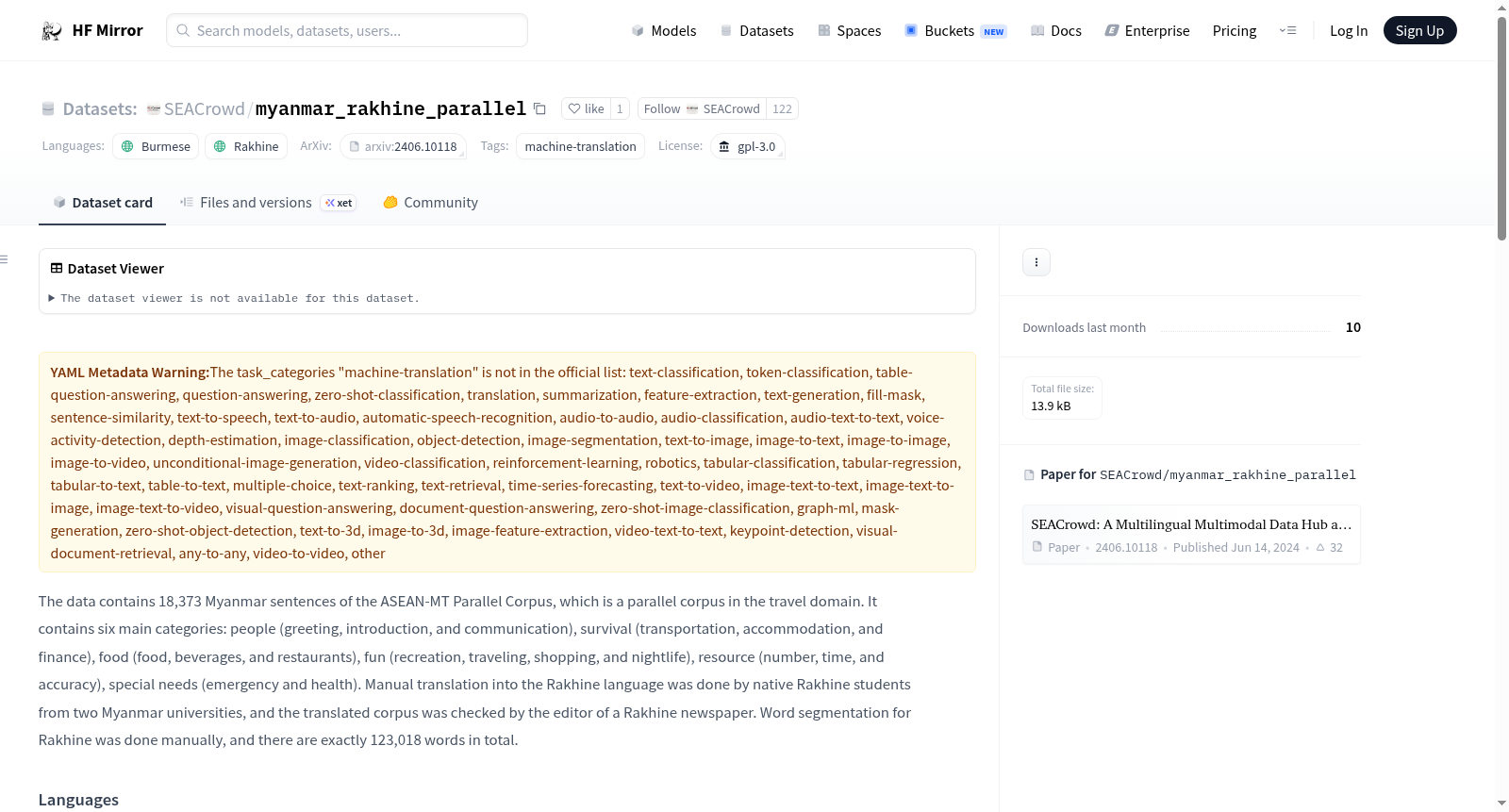Screen dimensions: 1509x812
Task: Copy dataset name with the copy icon
Action: 539,108
